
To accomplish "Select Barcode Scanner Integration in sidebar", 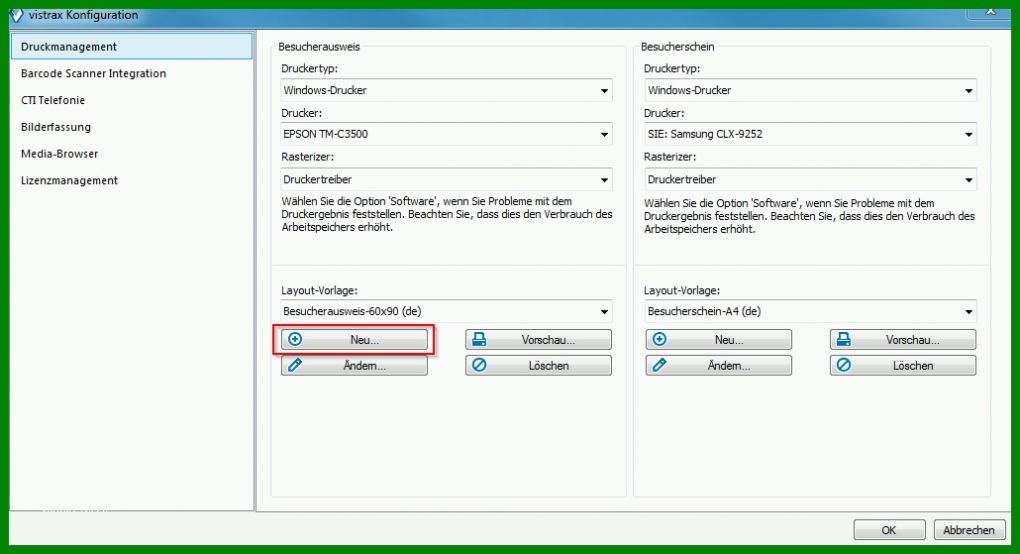I will pos(93,73).
